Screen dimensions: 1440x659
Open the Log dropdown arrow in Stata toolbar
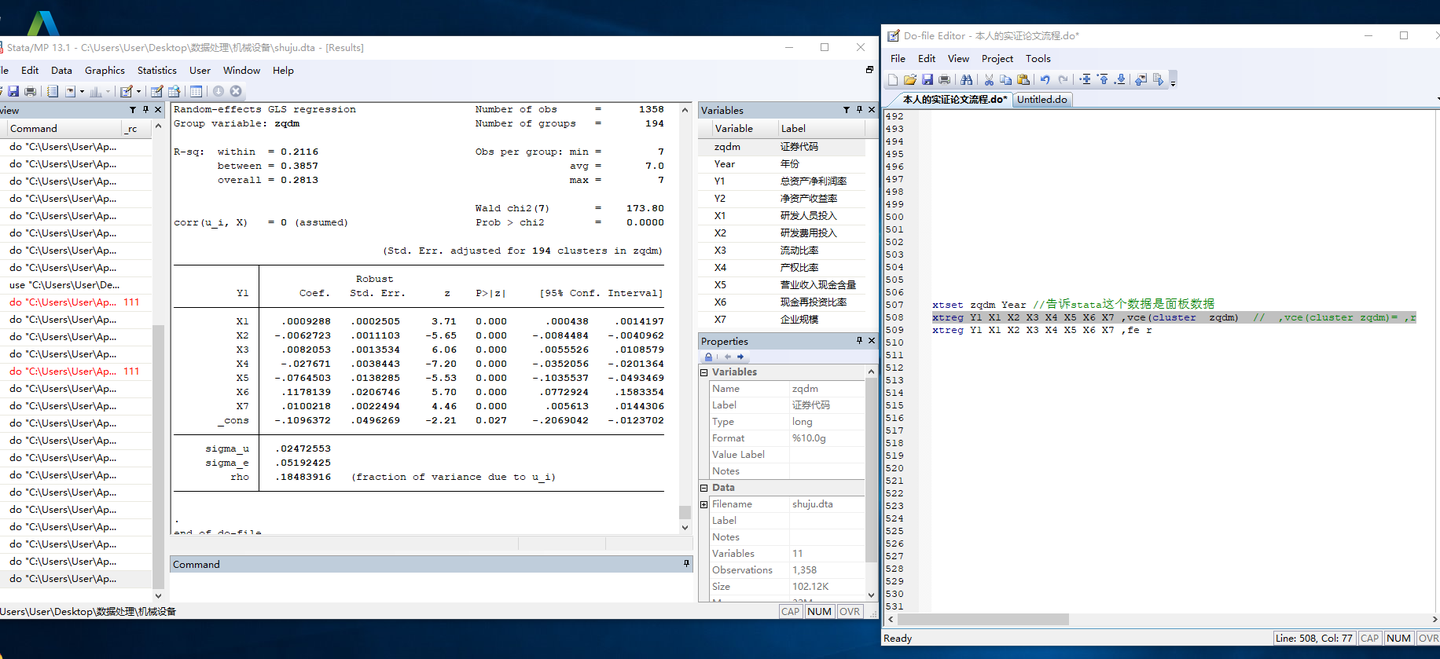tap(81, 91)
